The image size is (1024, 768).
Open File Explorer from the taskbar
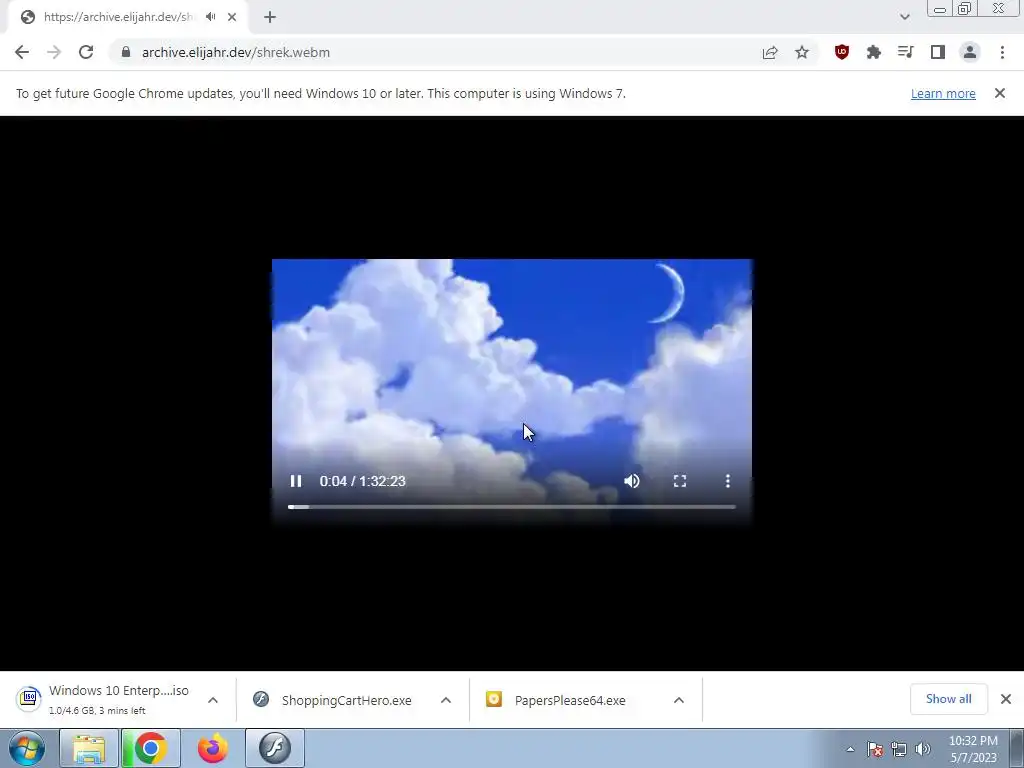click(x=89, y=748)
